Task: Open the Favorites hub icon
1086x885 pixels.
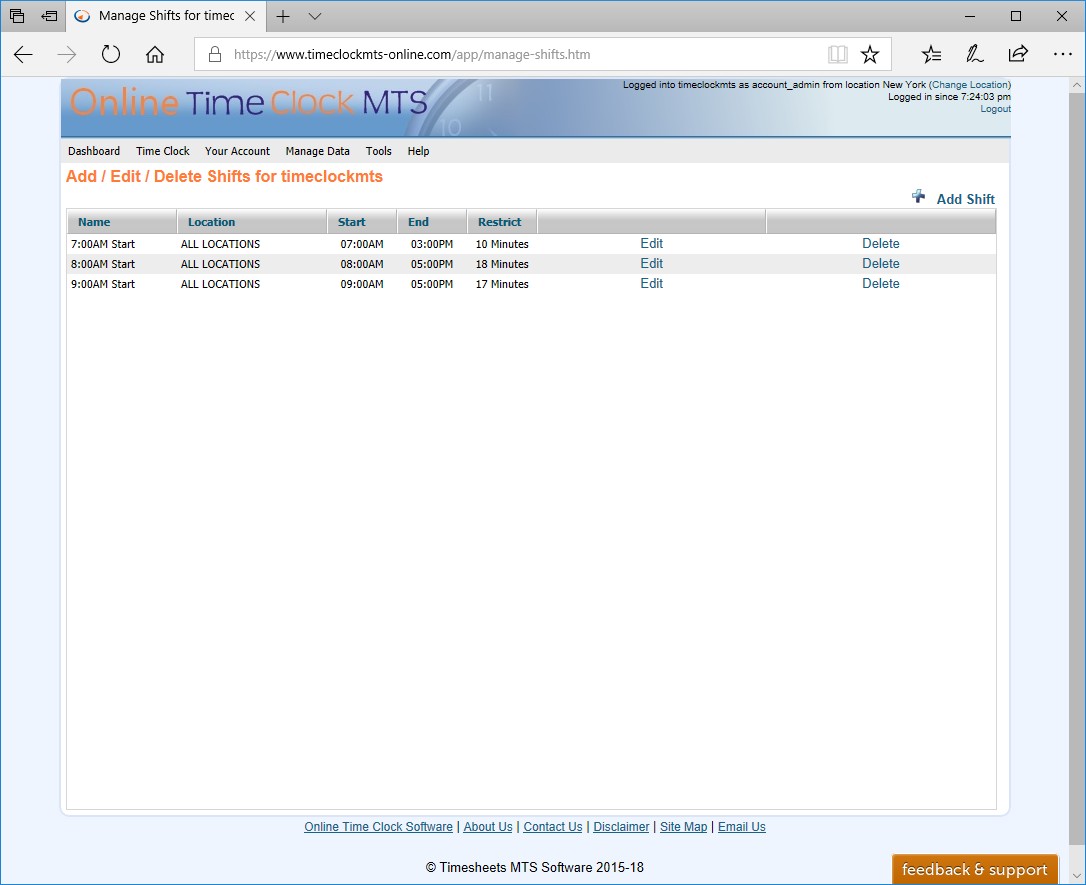Action: 931,54
